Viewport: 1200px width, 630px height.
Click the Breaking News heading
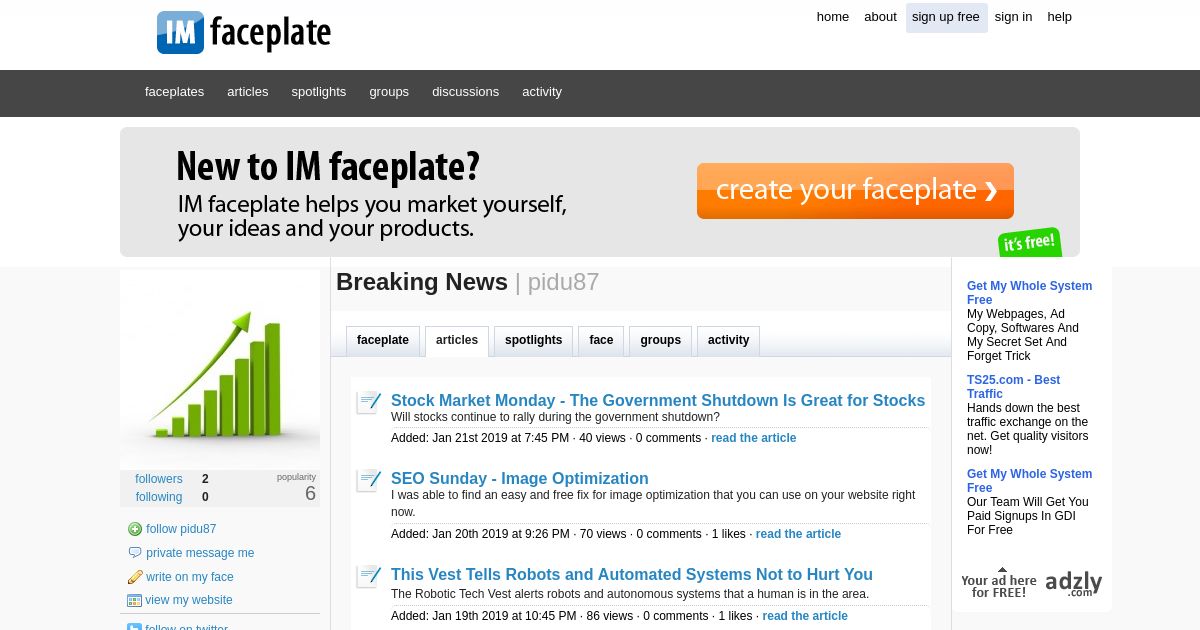click(422, 282)
